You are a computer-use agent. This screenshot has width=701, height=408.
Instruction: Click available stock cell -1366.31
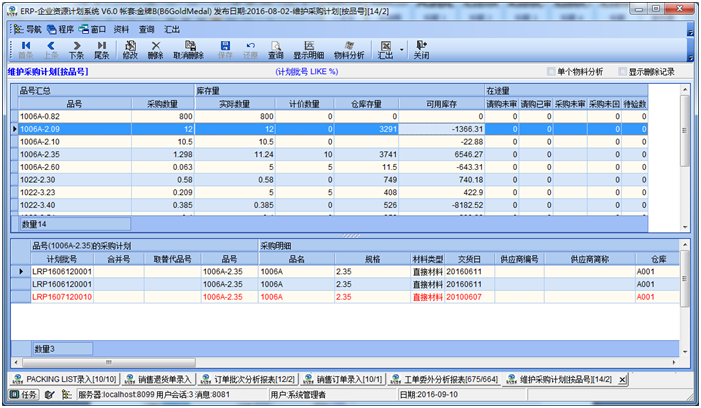[x=441, y=129]
